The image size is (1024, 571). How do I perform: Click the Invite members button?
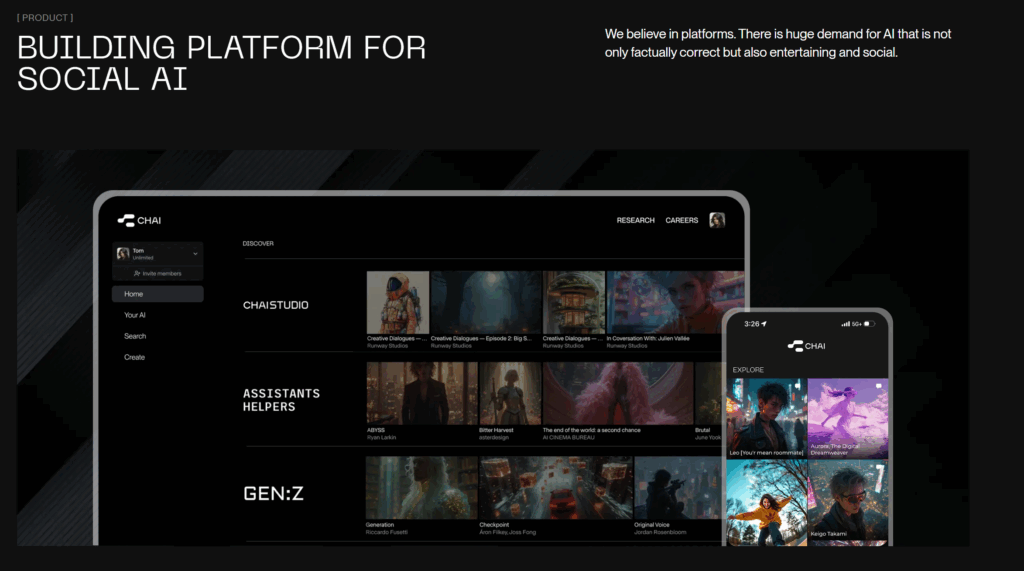coord(158,273)
